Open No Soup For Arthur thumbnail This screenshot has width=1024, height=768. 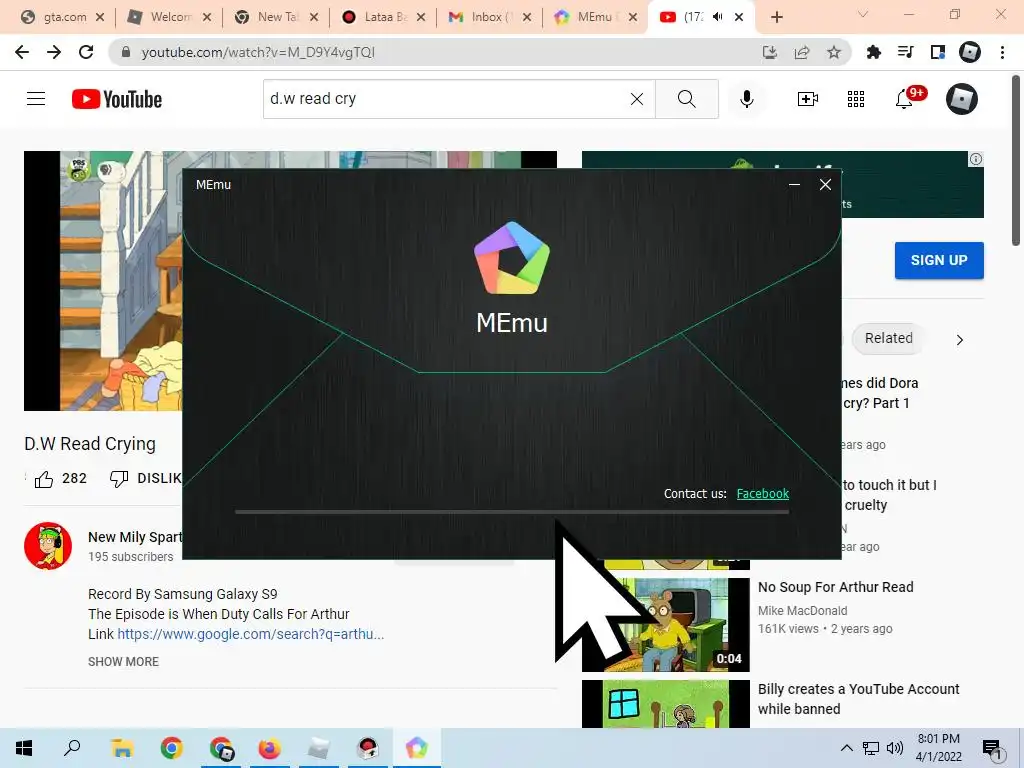click(x=665, y=624)
